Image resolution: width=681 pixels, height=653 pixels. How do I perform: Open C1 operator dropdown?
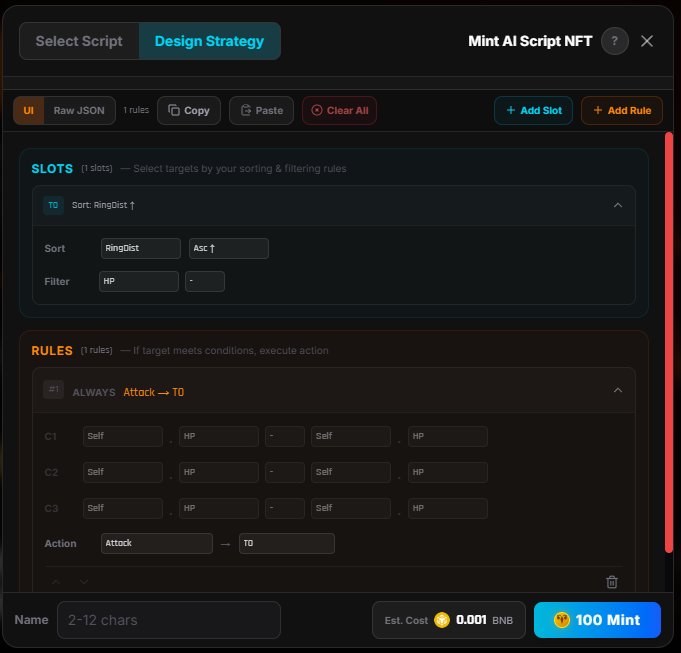(x=285, y=436)
